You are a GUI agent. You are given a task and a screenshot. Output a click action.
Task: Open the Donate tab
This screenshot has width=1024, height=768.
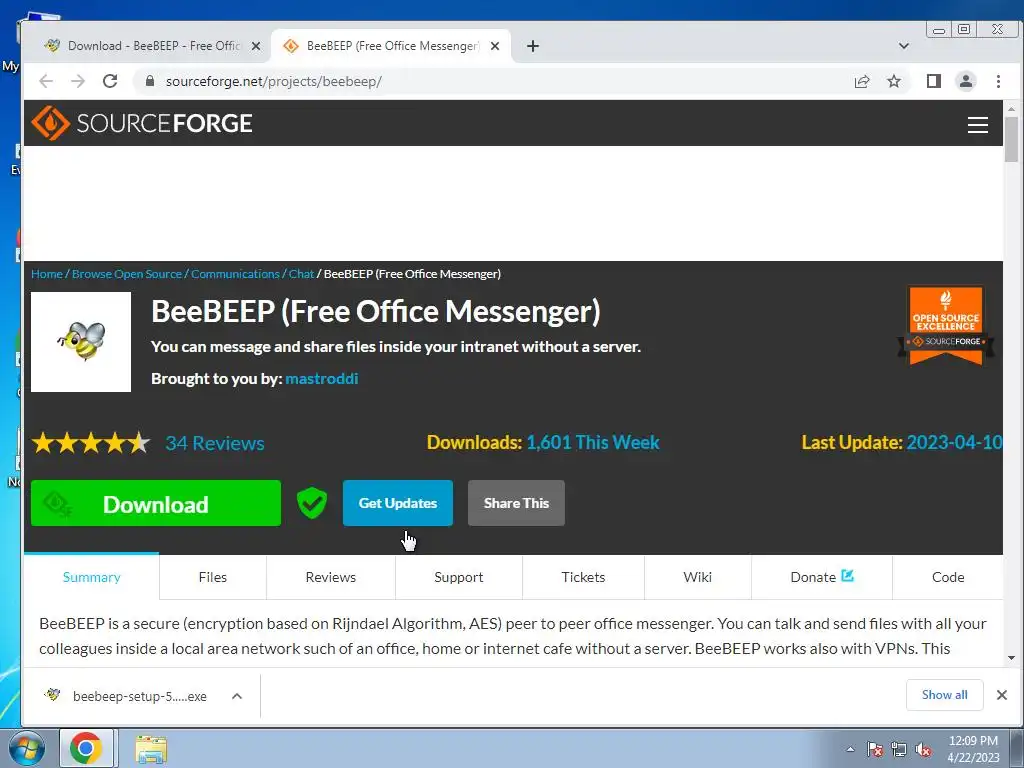[822, 577]
